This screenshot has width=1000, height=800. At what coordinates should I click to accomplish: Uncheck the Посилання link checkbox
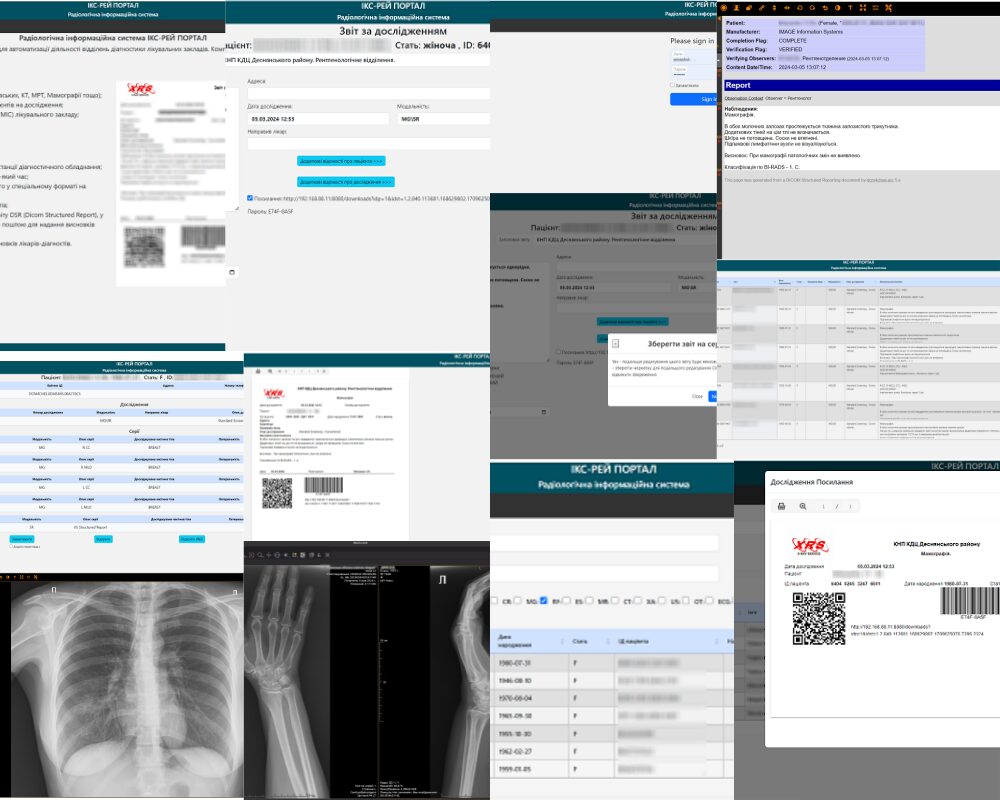[x=250, y=198]
